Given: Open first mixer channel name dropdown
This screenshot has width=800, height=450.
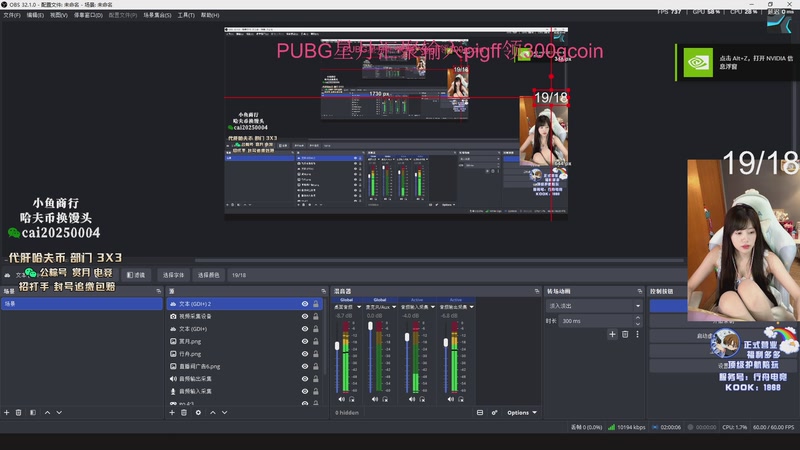Looking at the screenshot, I should click(x=359, y=307).
